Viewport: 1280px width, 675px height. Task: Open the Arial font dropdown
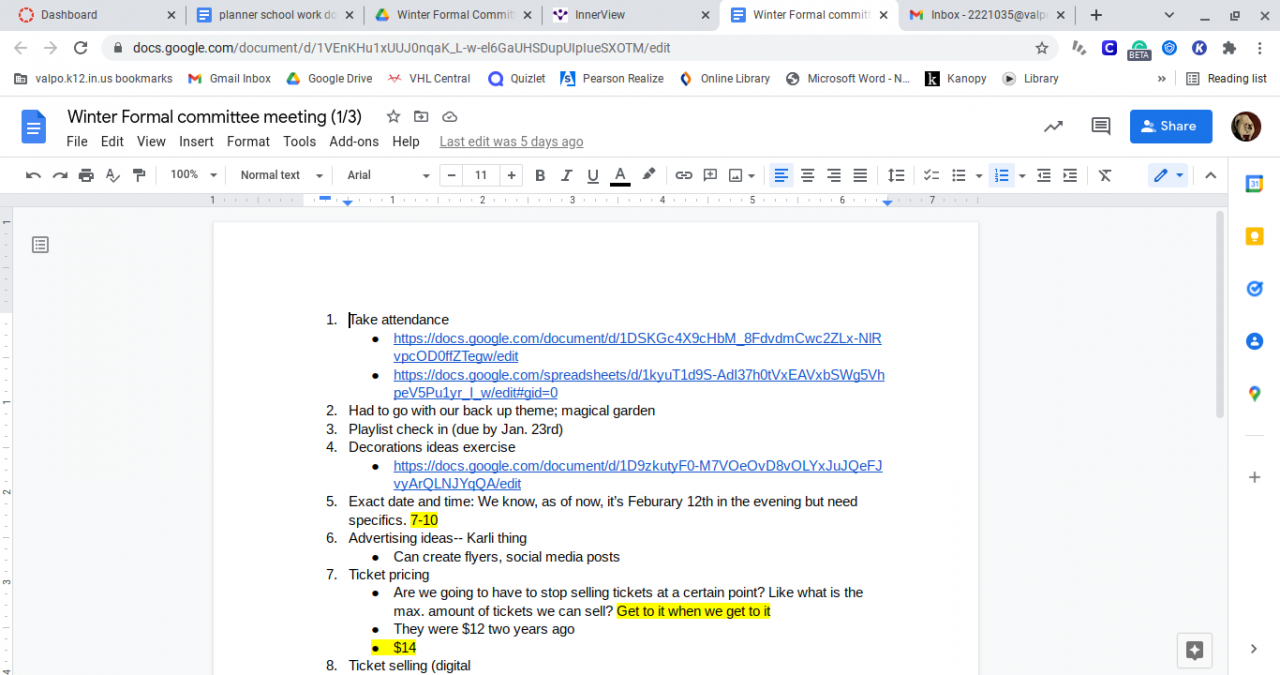coord(388,175)
